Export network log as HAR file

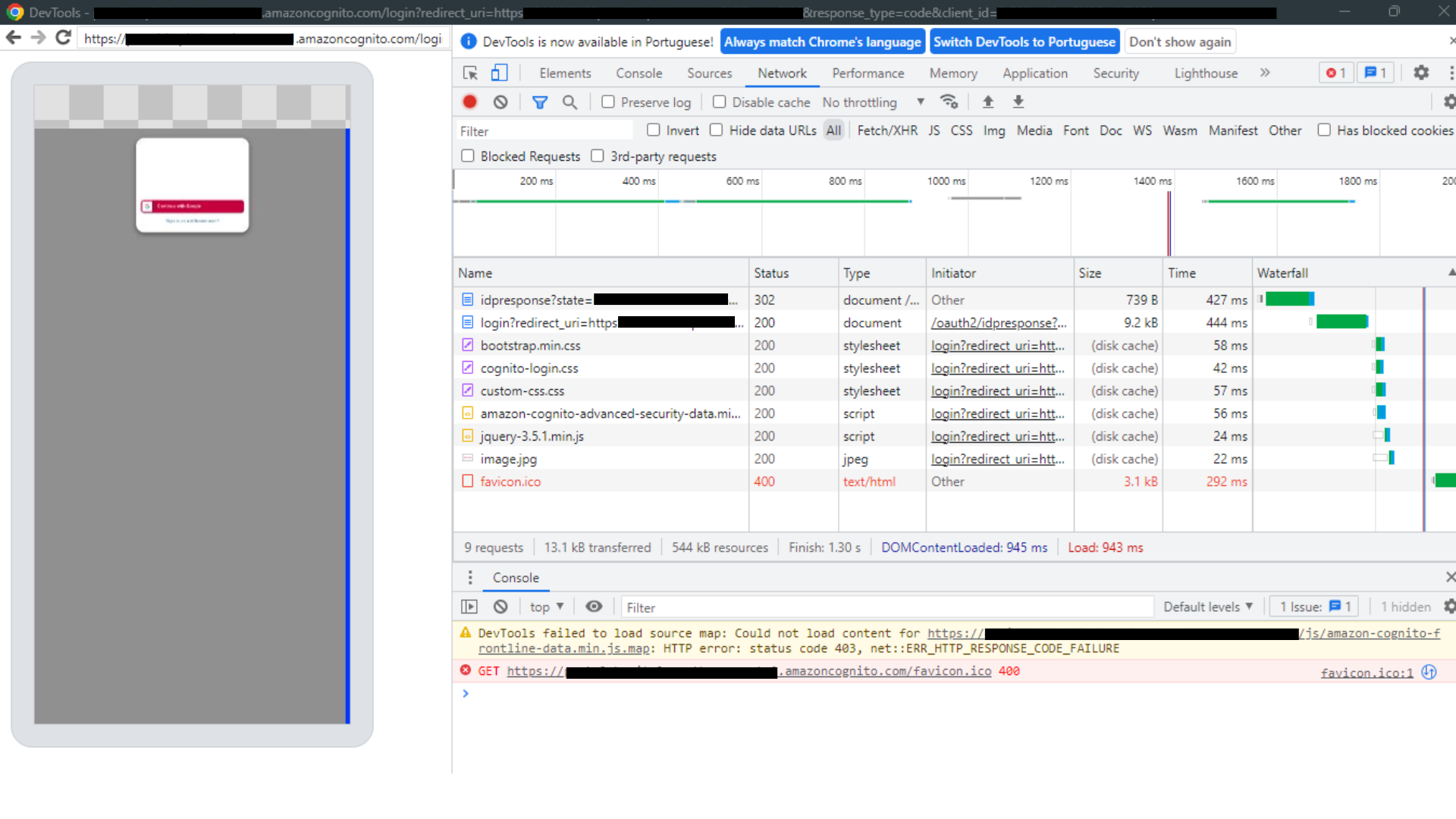tap(1018, 101)
